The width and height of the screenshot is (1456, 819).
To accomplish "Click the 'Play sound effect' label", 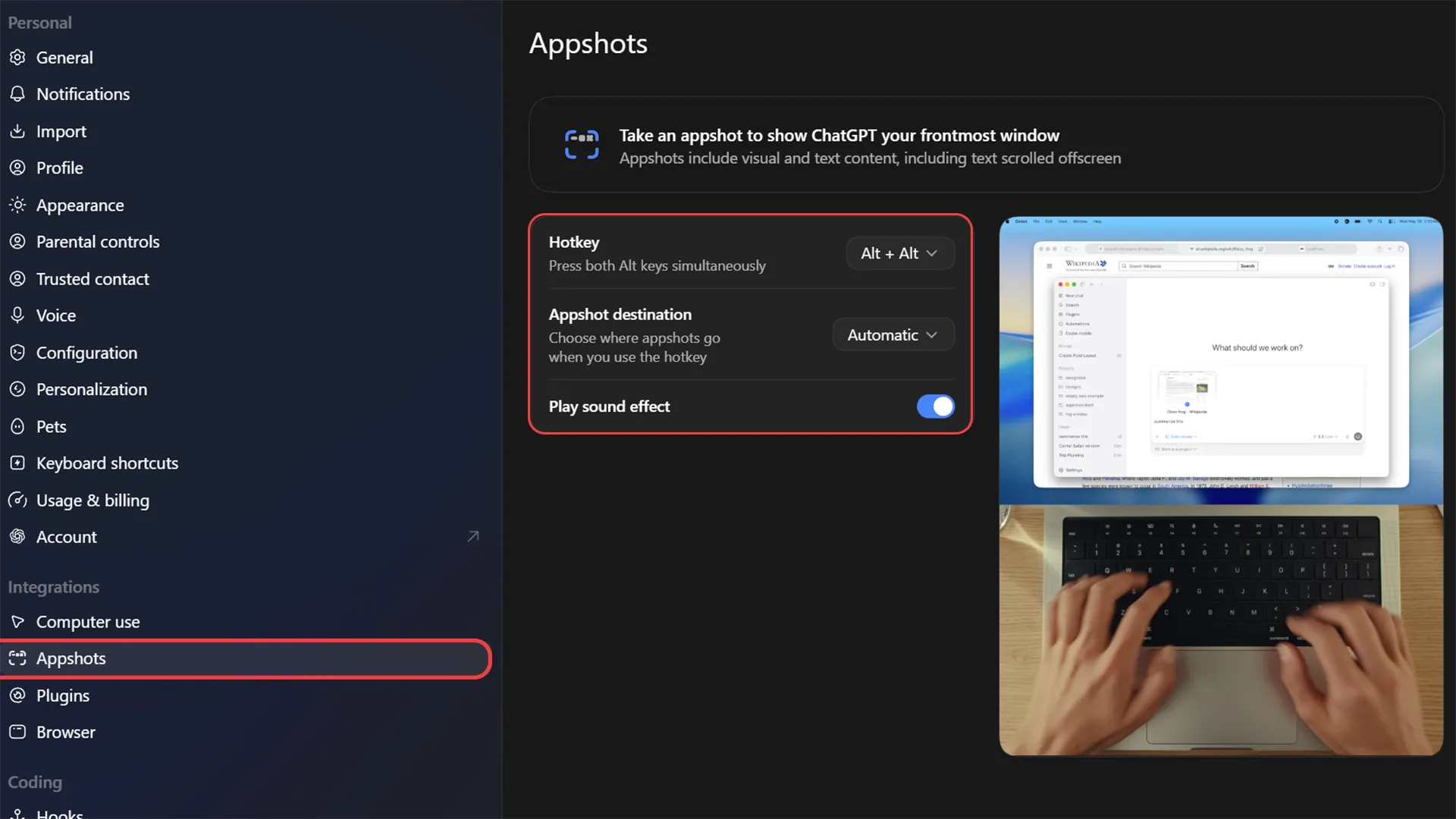I will (x=610, y=406).
